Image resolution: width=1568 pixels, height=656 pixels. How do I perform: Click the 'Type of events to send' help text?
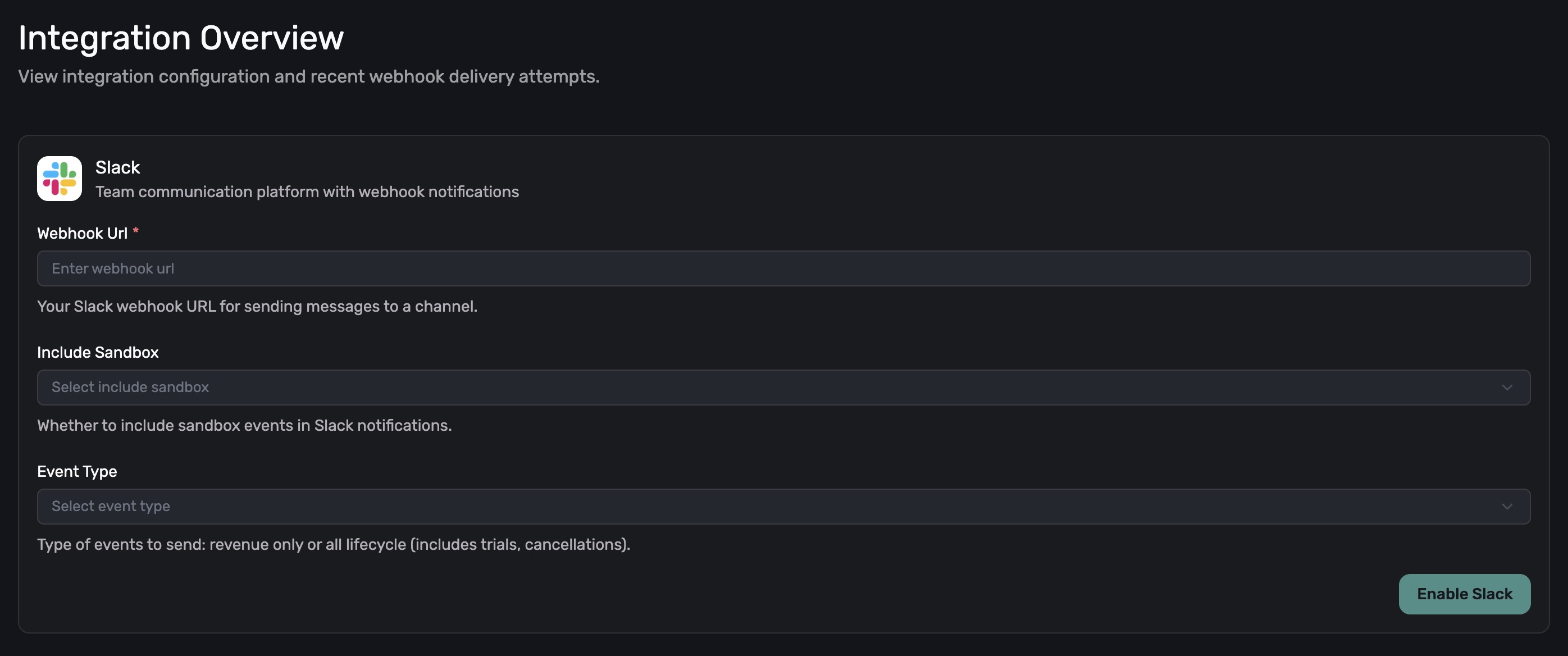point(334,544)
